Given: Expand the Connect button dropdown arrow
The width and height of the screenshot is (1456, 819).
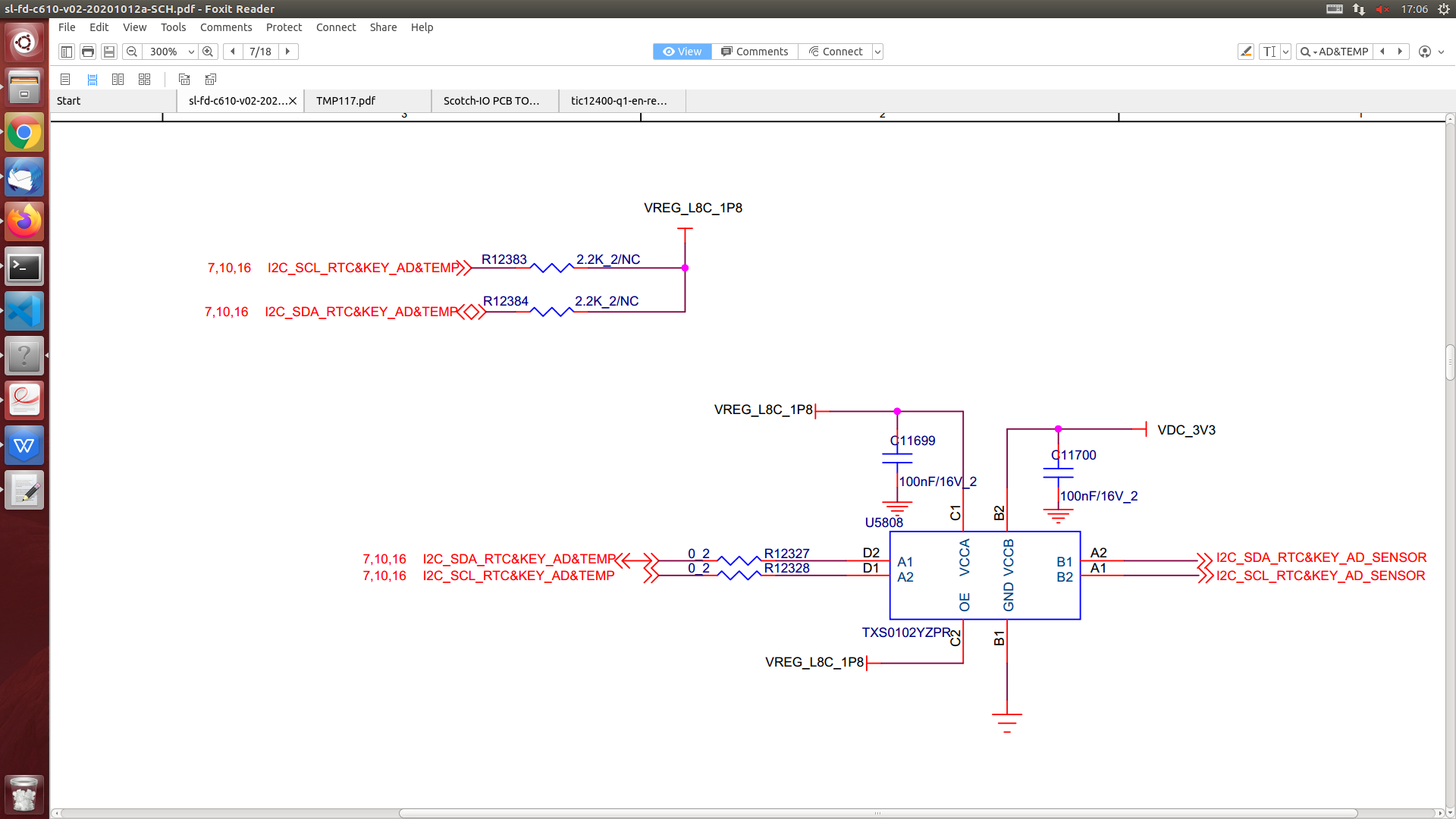Looking at the screenshot, I should click(x=877, y=52).
